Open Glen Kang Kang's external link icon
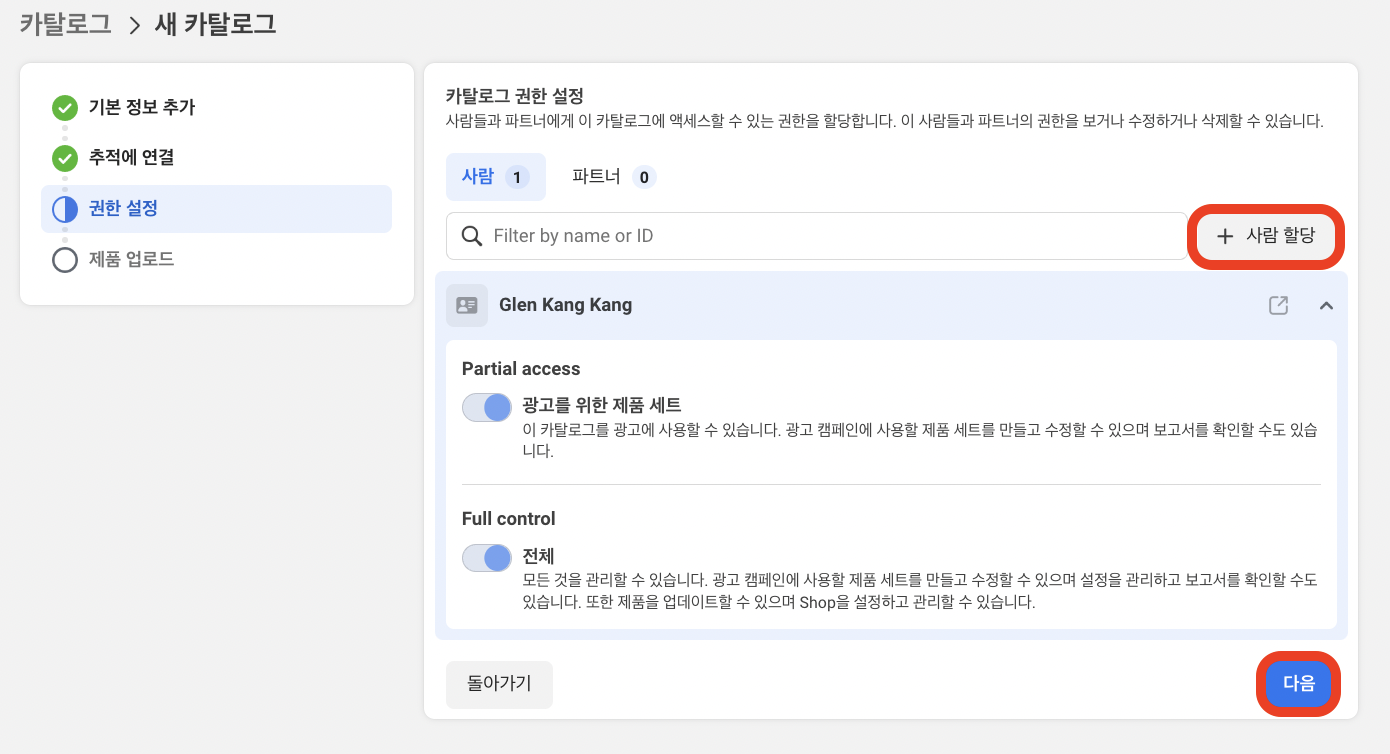 1278,305
